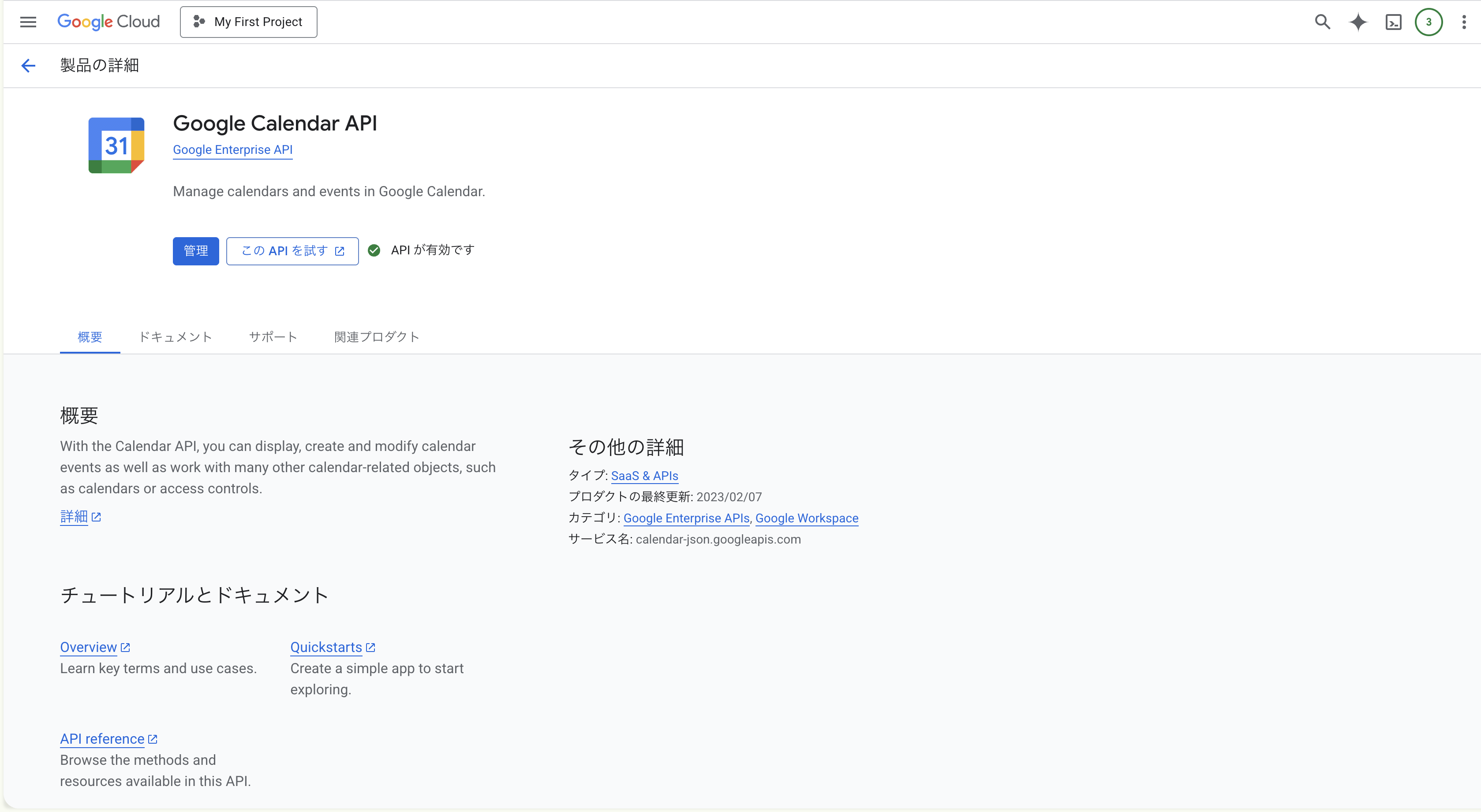The width and height of the screenshot is (1481, 812).
Task: Click the Google Cloud logo
Action: tap(108, 22)
